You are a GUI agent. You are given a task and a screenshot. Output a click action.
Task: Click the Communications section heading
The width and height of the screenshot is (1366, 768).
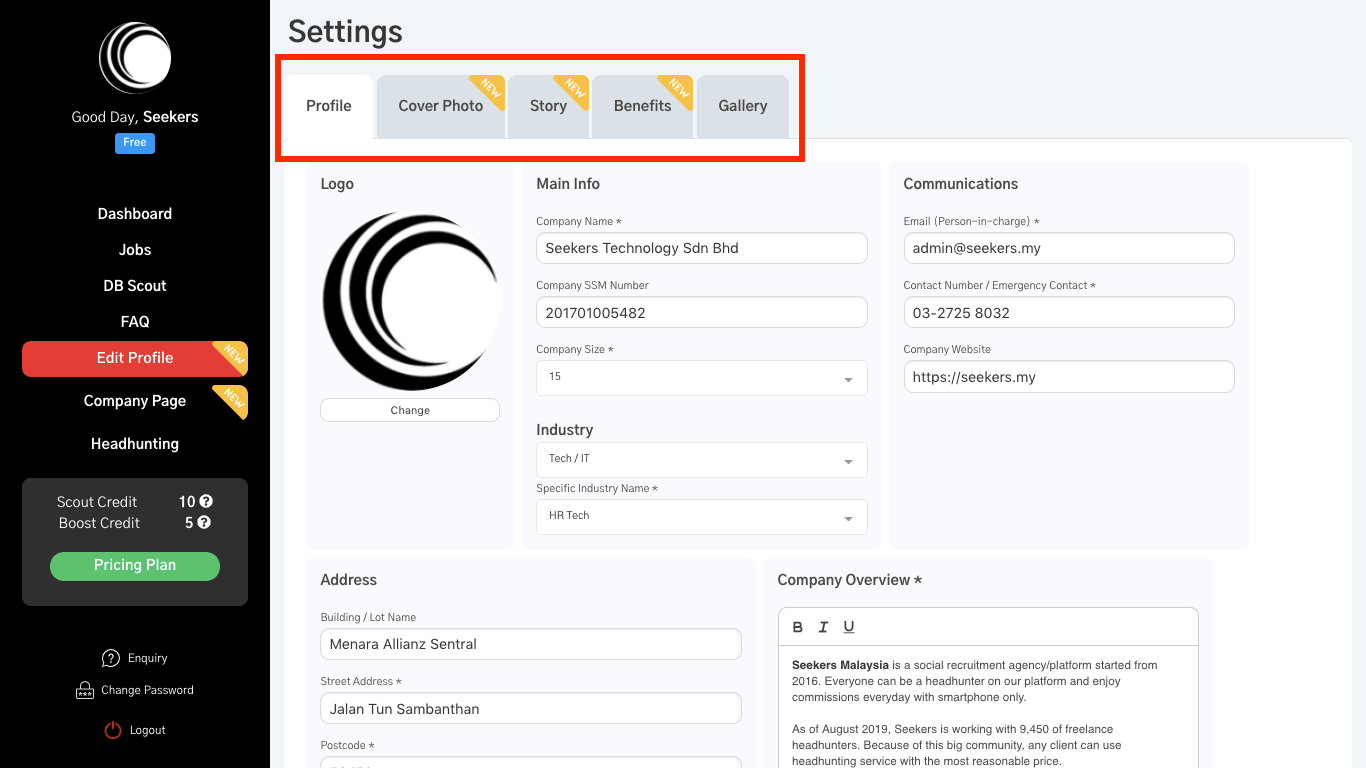961,184
